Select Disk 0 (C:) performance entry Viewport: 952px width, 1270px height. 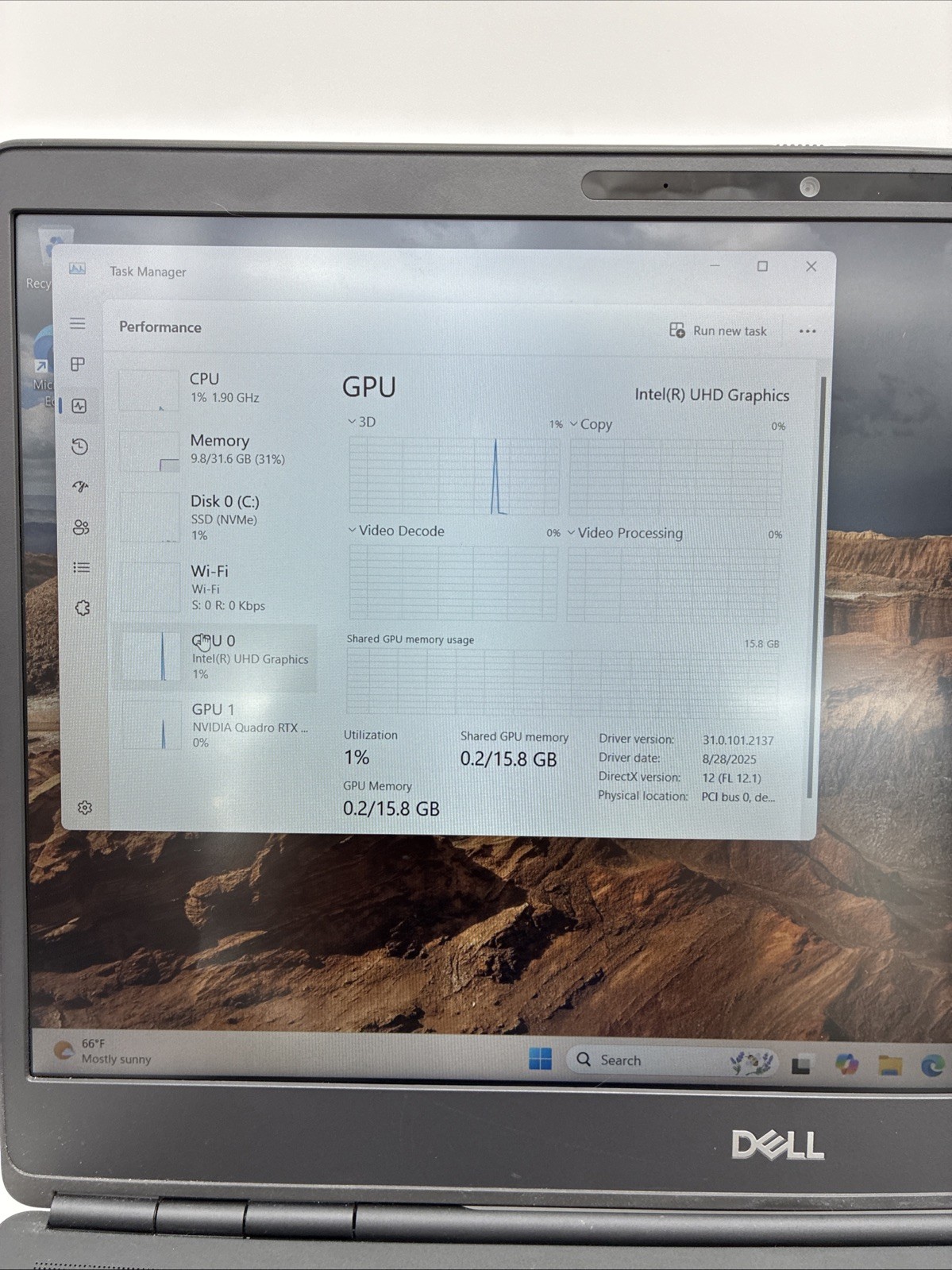click(x=218, y=518)
